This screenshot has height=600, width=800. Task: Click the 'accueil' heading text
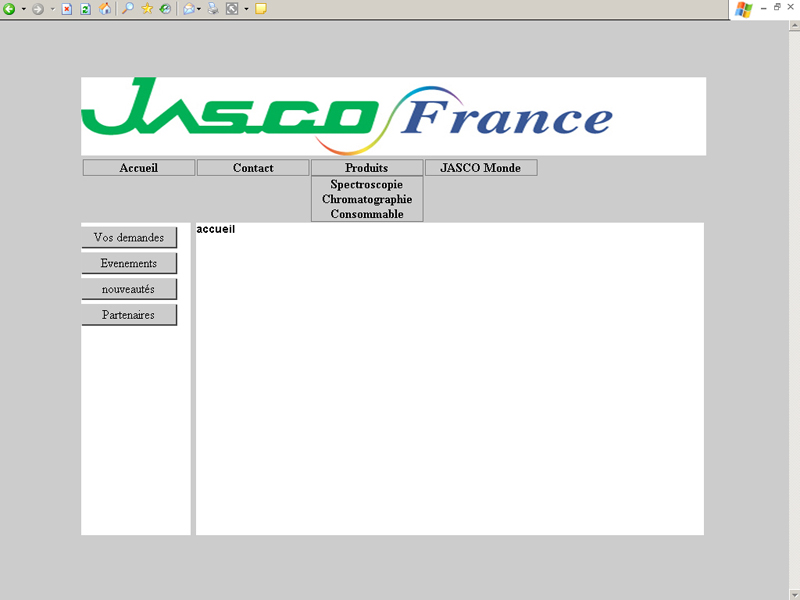[x=216, y=230]
